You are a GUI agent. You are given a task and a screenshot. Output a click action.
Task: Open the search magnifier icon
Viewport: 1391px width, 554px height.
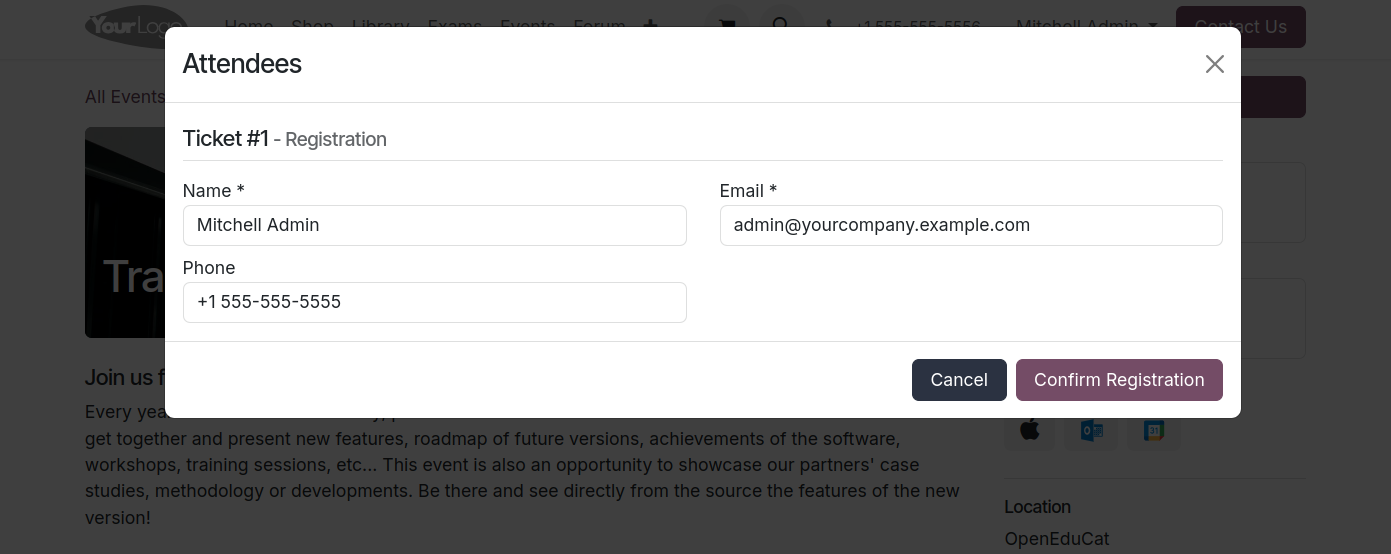point(781,26)
